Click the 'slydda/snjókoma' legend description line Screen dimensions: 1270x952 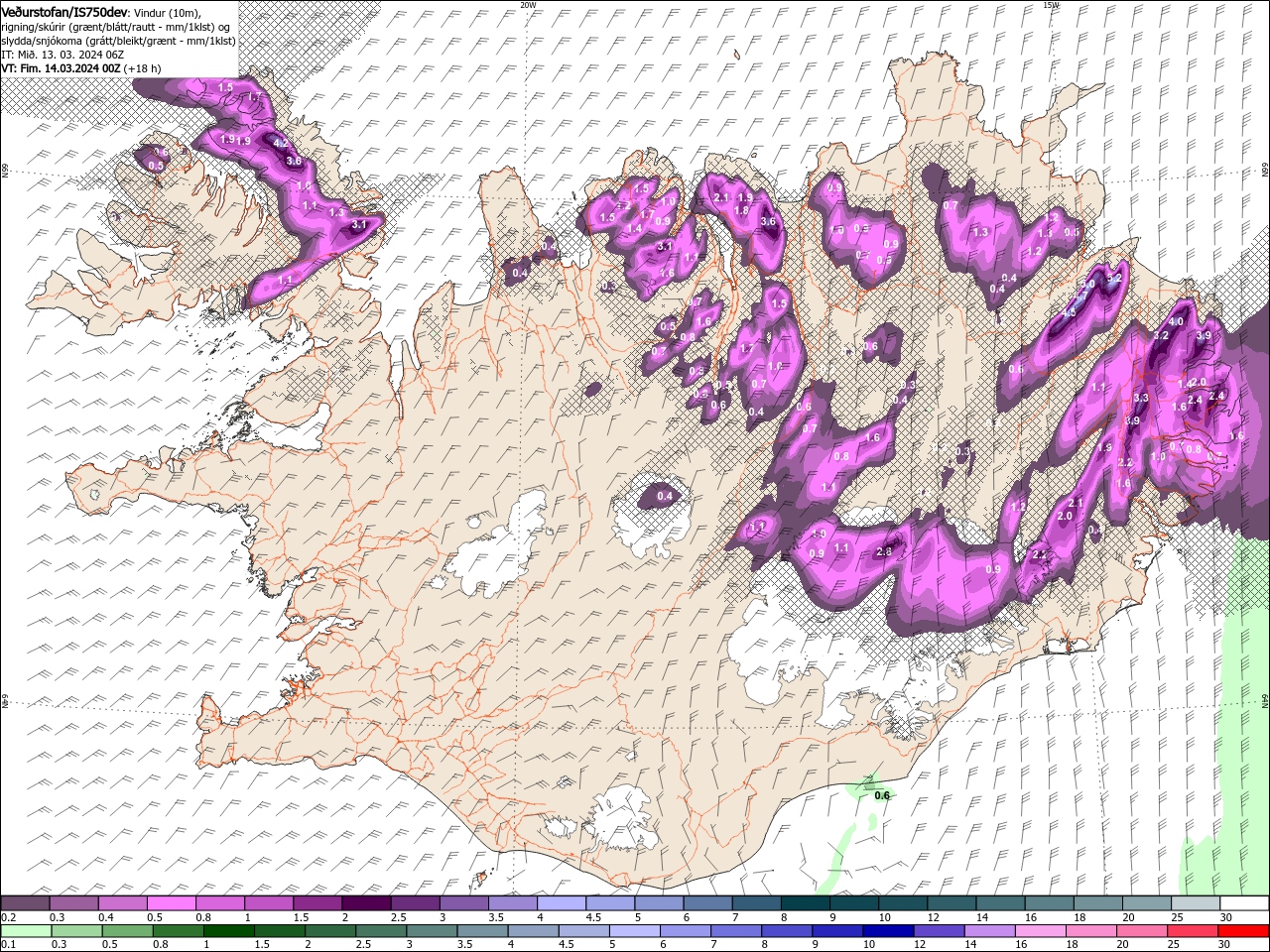pos(119,41)
